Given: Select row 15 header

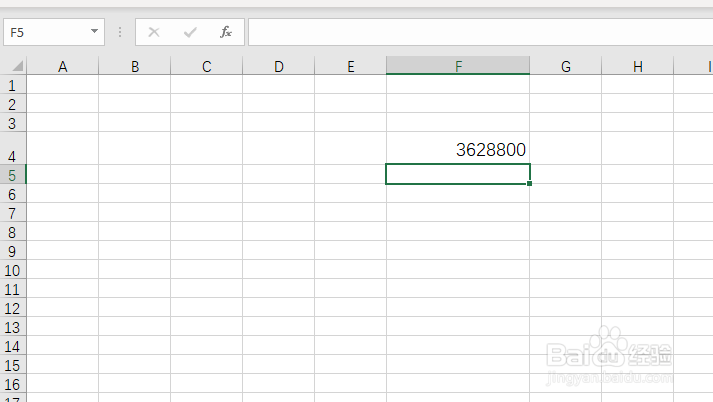Looking at the screenshot, I should click(13, 366).
